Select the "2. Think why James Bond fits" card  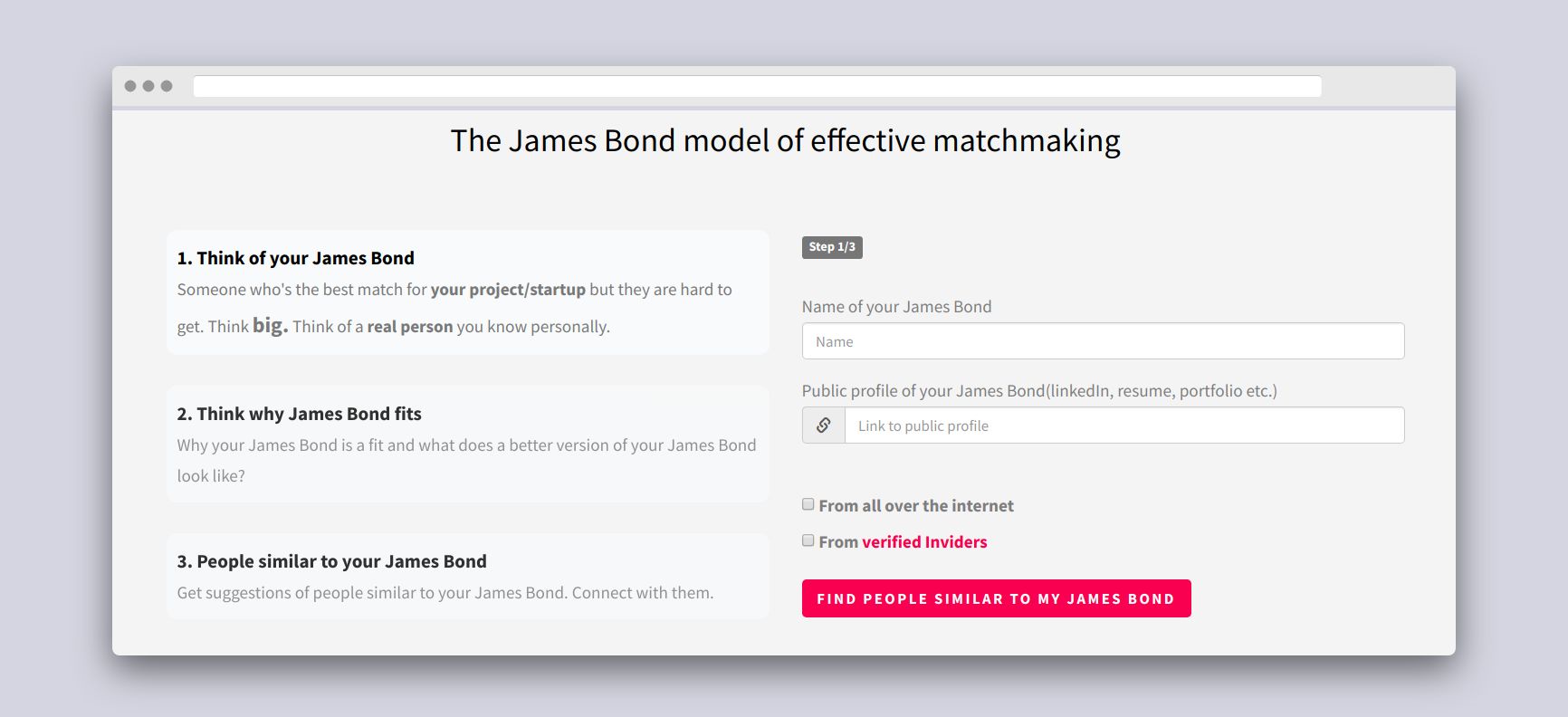tap(468, 444)
